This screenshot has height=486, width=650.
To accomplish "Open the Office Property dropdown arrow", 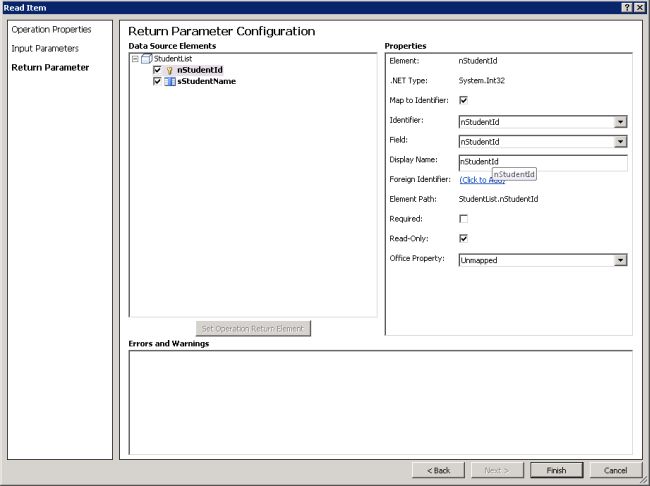I will 620,260.
